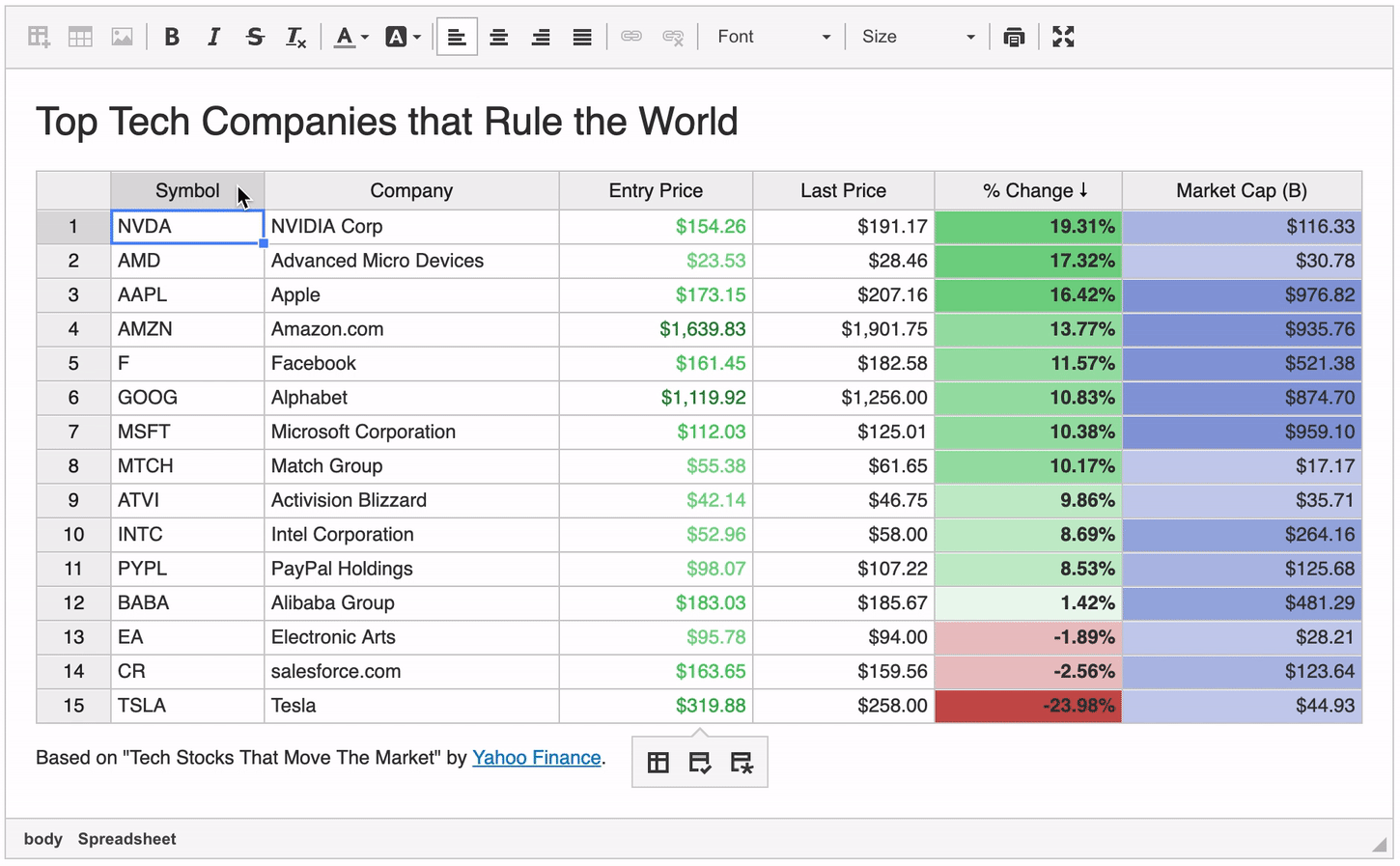Justify the text alignment
Image resolution: width=1400 pixels, height=866 pixels.
(581, 37)
